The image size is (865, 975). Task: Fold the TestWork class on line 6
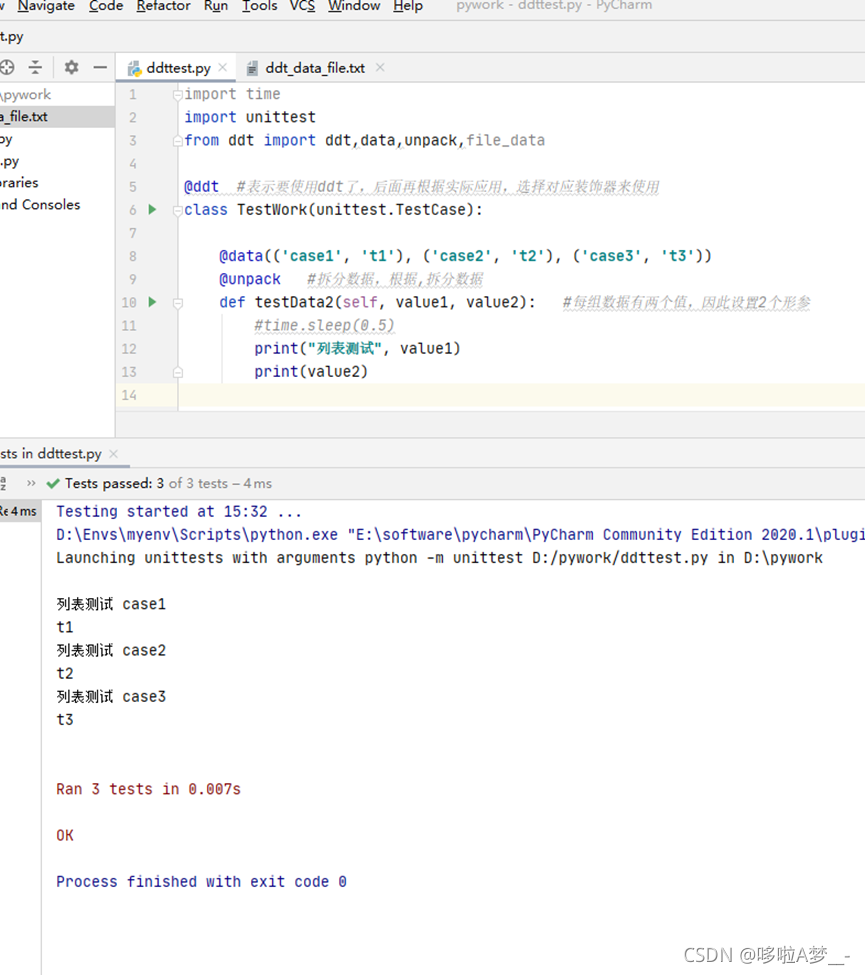point(178,210)
